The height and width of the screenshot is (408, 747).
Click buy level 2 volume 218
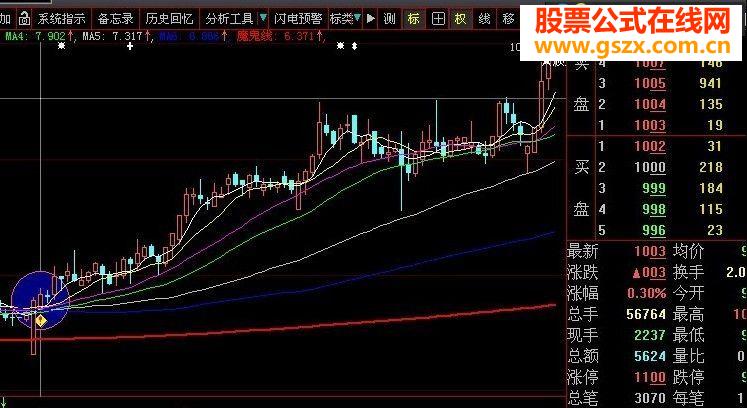pos(709,167)
